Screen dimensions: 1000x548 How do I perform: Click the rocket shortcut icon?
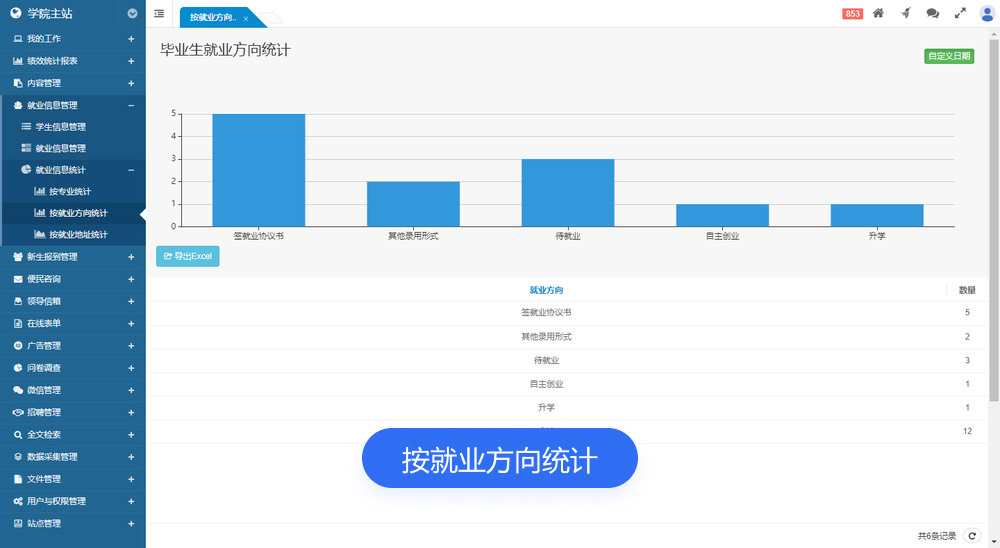pos(905,13)
